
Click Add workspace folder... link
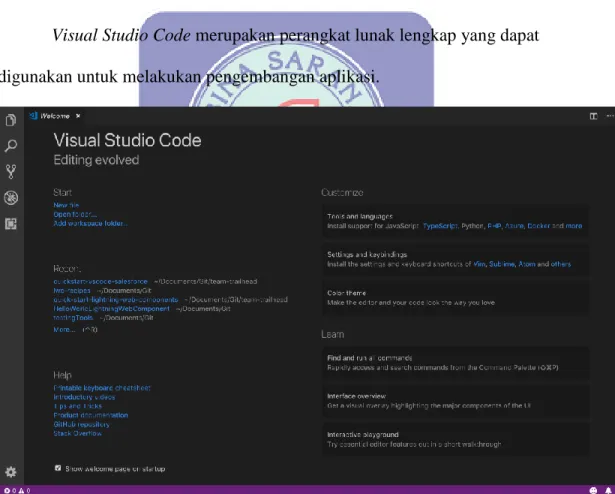coord(91,223)
